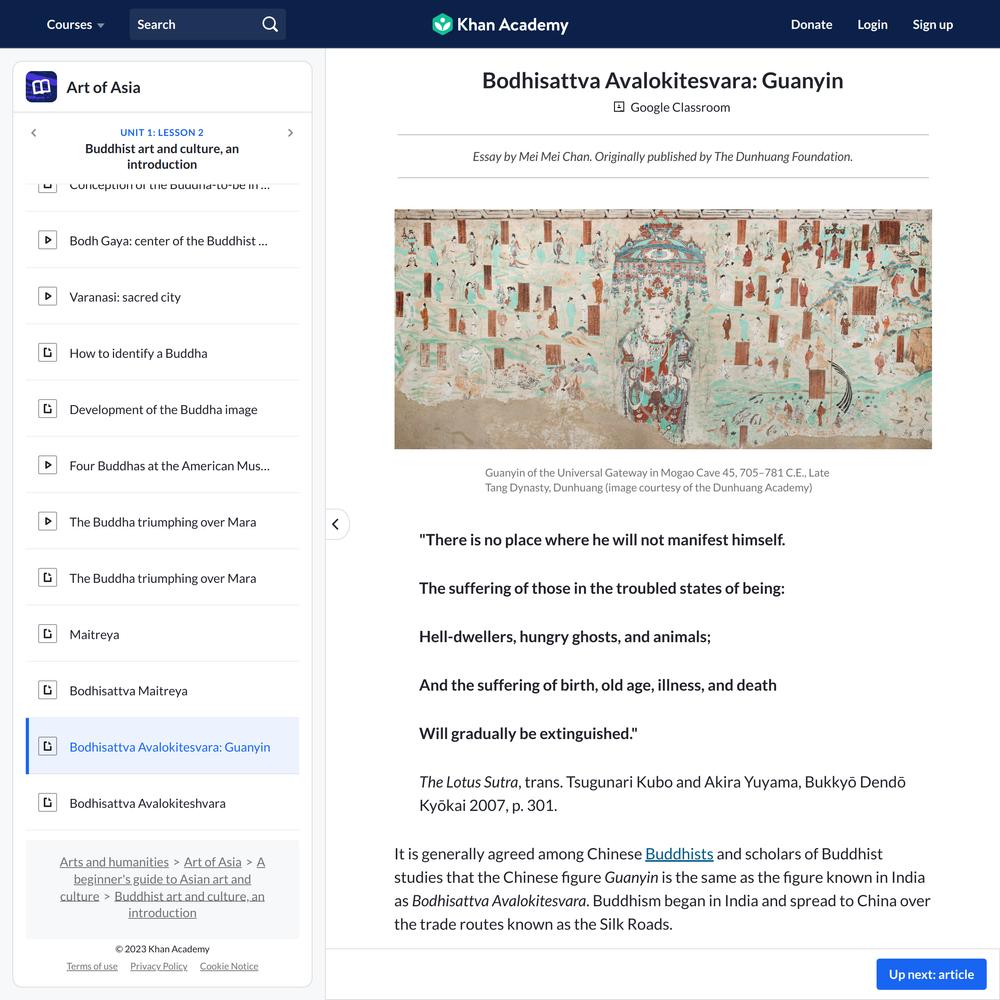Open the Bodhisattva Avalokiteshvara article
This screenshot has height=1000, width=1000.
[163, 802]
